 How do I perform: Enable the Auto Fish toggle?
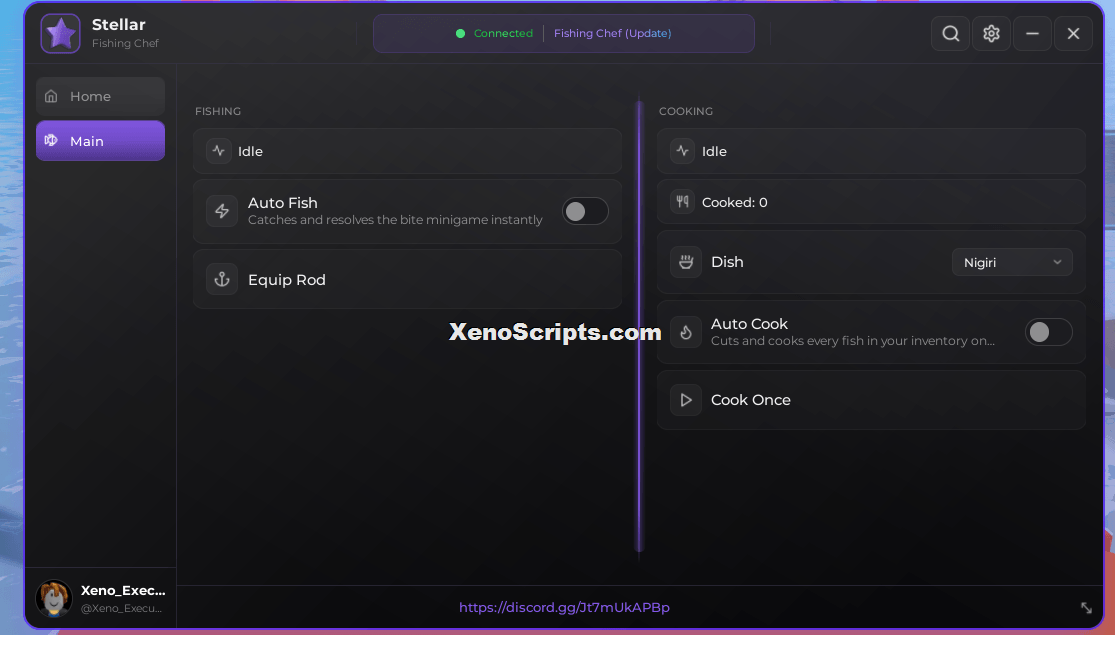585,211
